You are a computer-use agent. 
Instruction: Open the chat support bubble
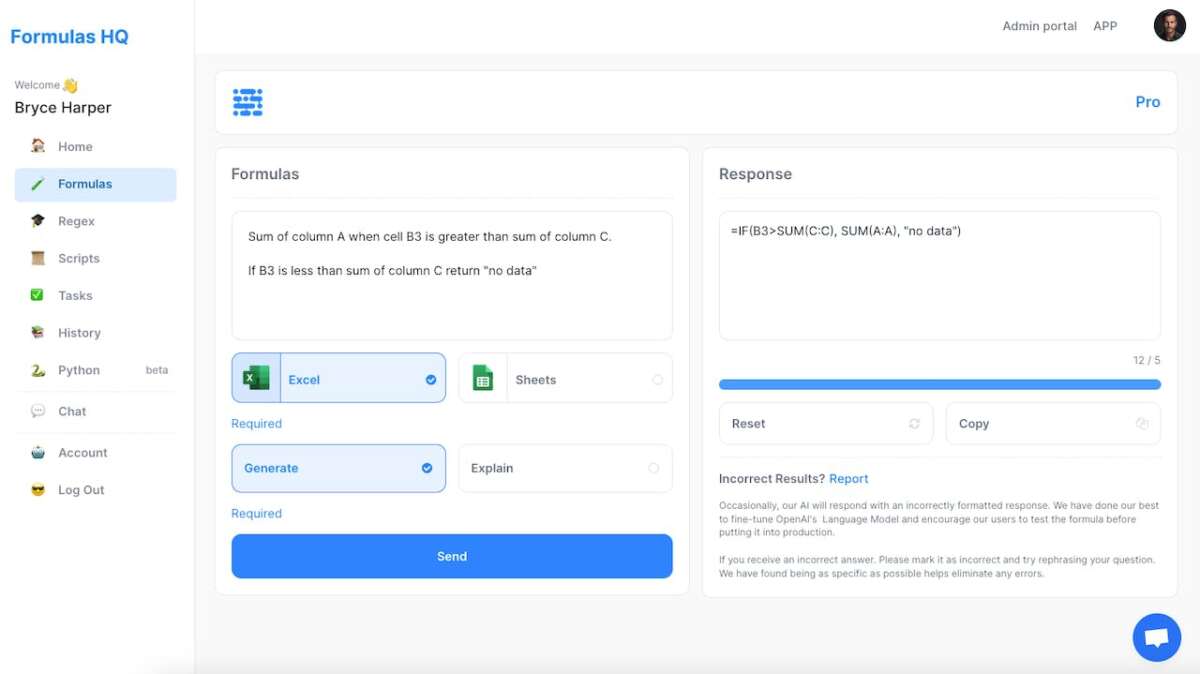[x=1156, y=637]
